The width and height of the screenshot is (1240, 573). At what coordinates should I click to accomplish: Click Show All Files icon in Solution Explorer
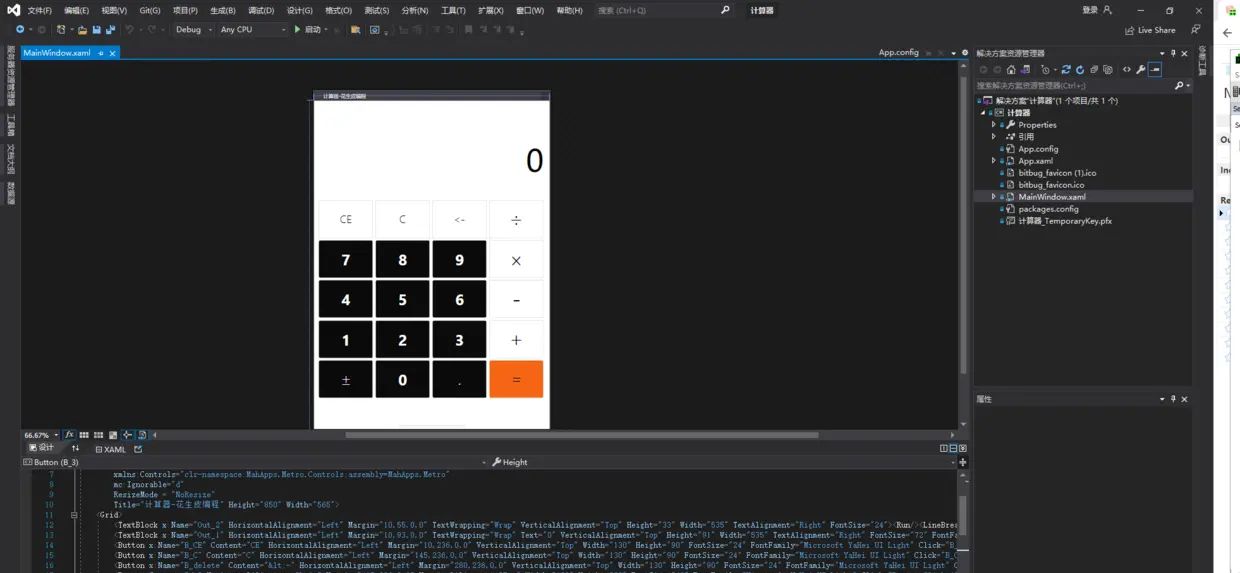tap(1108, 70)
